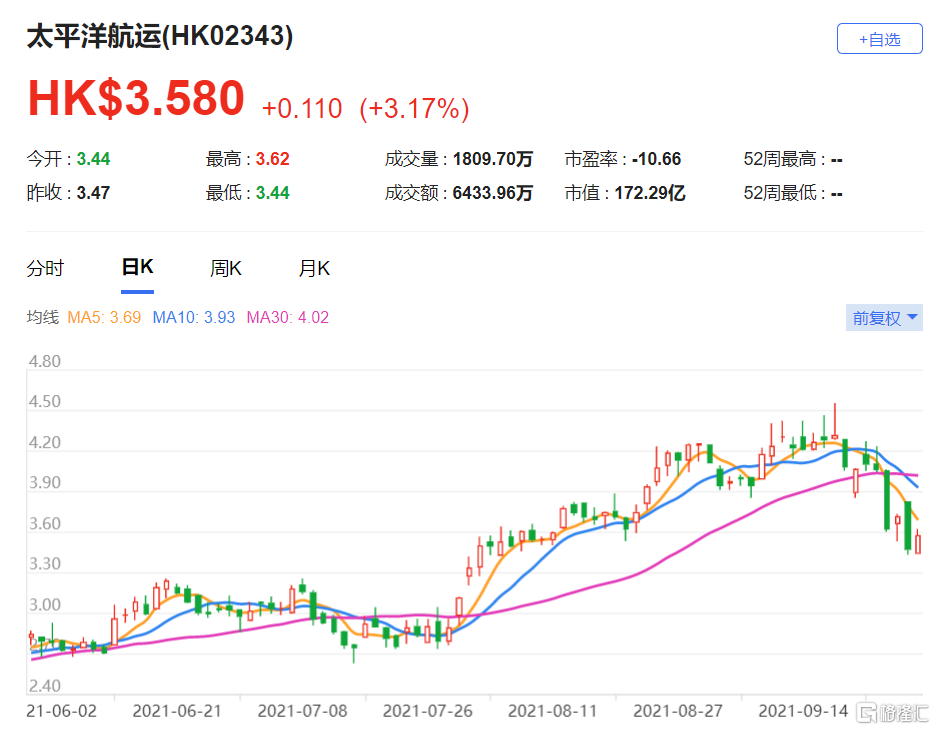
Task: Click the stock title 太平洋航运(HK02343)
Action: point(160,36)
